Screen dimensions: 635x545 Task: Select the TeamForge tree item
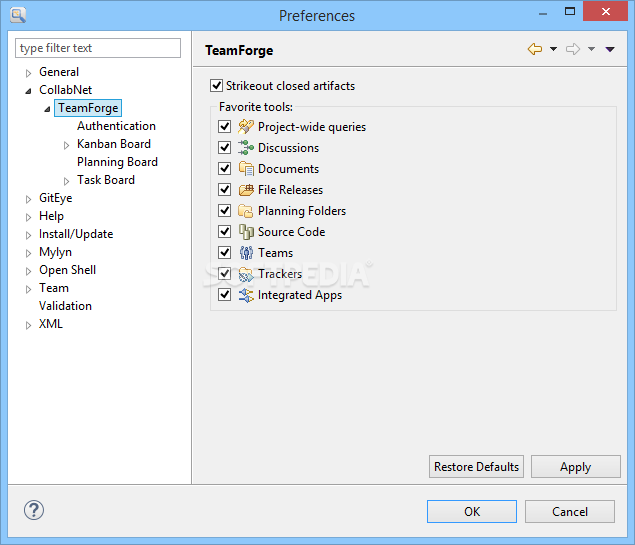(x=88, y=108)
